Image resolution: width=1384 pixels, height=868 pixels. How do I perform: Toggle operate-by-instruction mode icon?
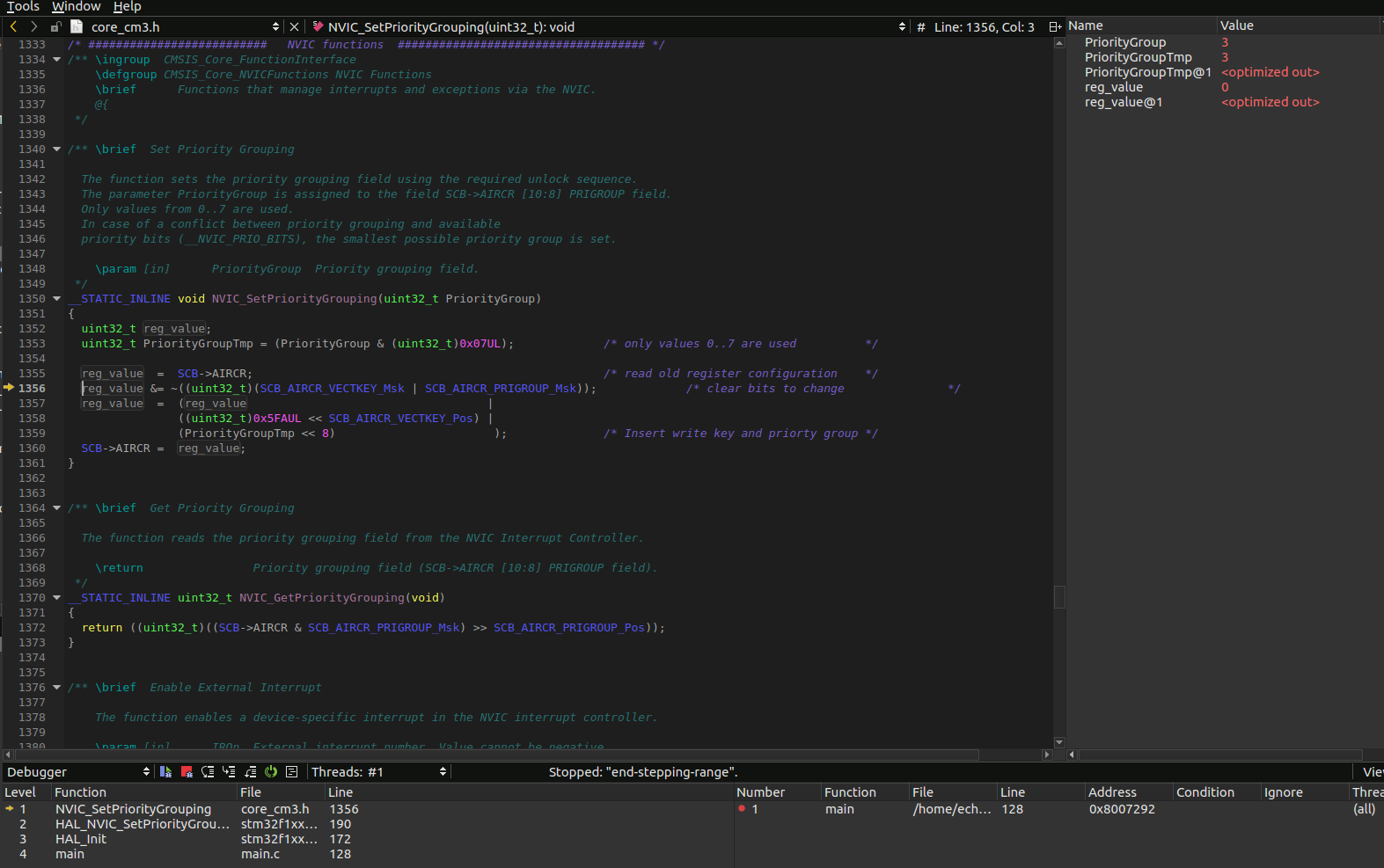point(292,771)
